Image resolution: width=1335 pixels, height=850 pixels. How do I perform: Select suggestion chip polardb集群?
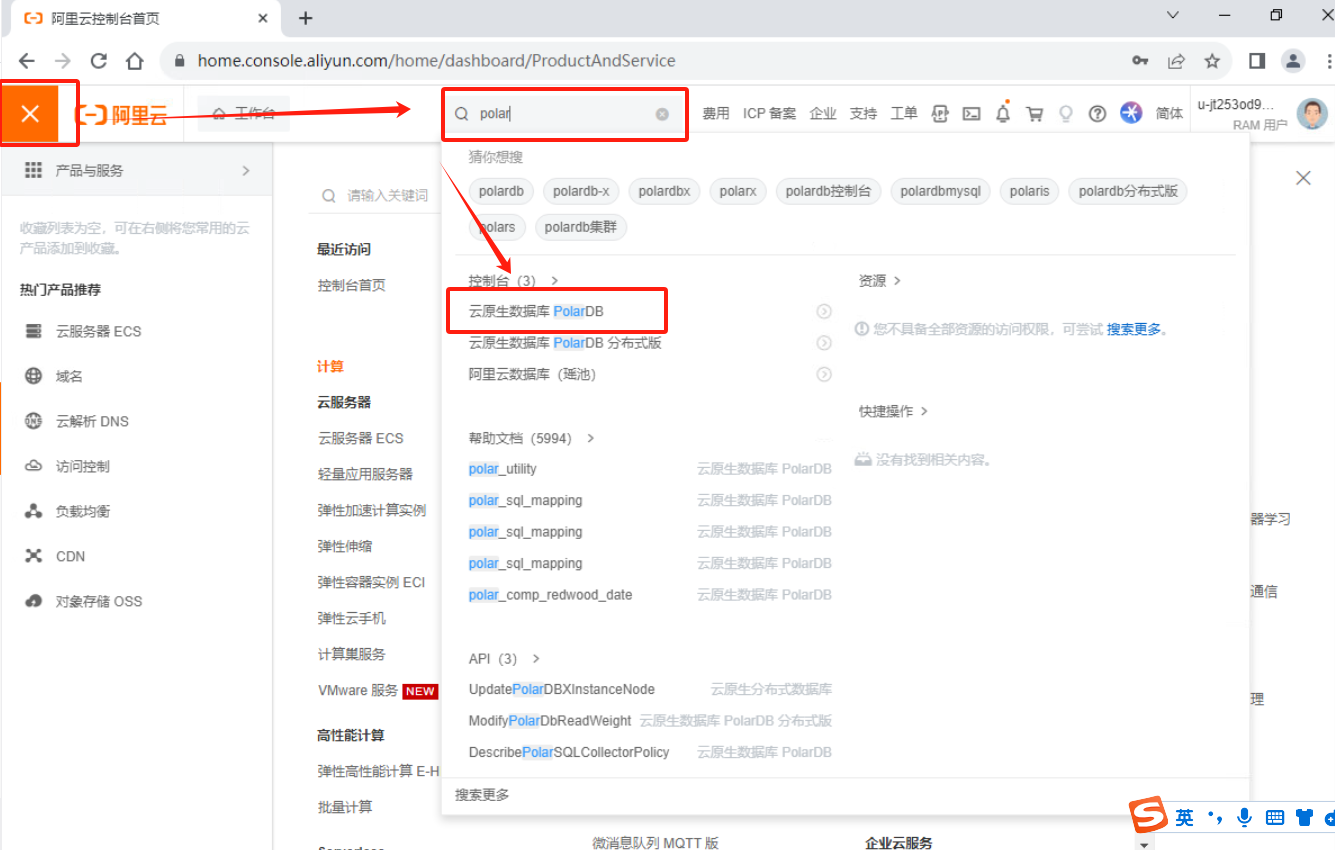(x=580, y=227)
